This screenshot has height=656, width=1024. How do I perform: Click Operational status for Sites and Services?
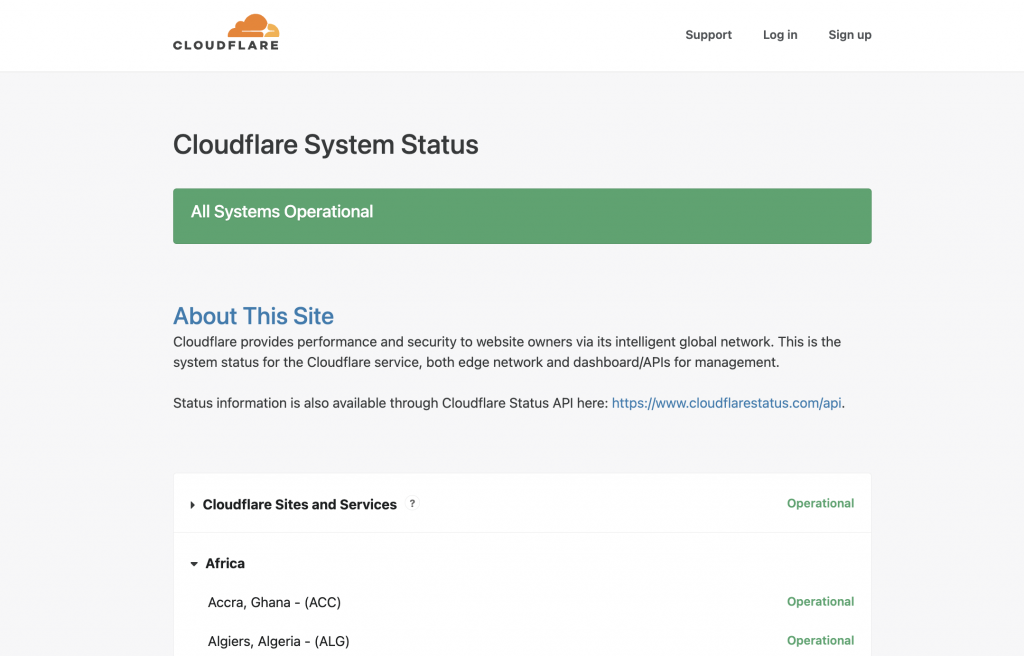[x=820, y=503]
